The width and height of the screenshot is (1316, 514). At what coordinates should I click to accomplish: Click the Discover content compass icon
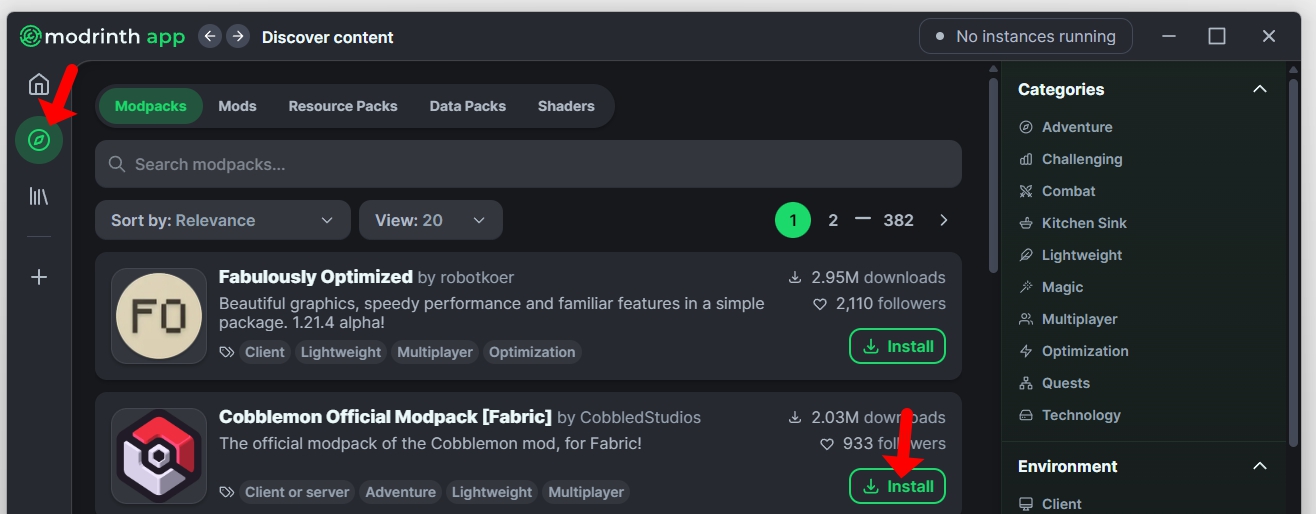coord(39,140)
